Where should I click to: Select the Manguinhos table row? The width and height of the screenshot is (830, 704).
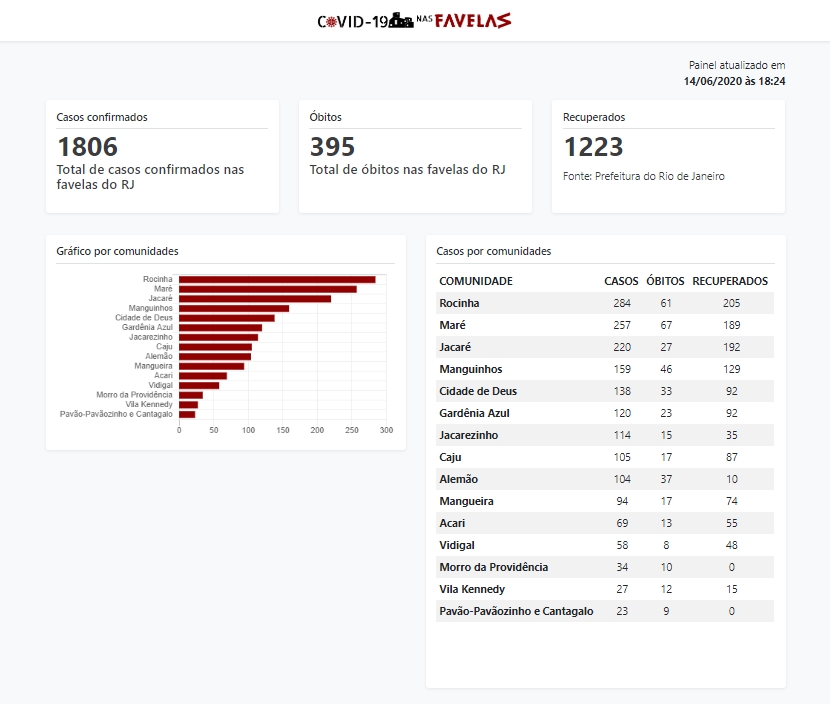(x=604, y=369)
